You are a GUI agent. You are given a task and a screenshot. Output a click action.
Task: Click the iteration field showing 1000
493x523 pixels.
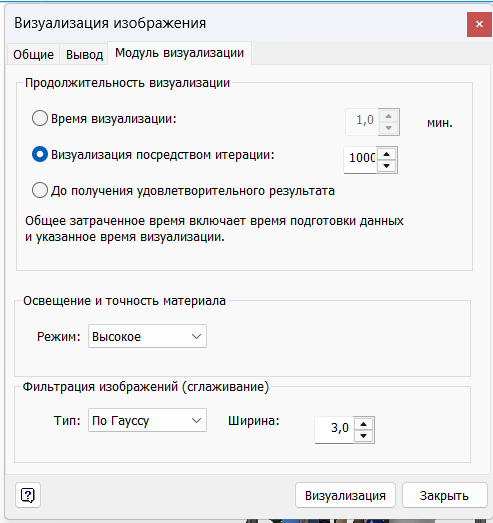tap(360, 160)
